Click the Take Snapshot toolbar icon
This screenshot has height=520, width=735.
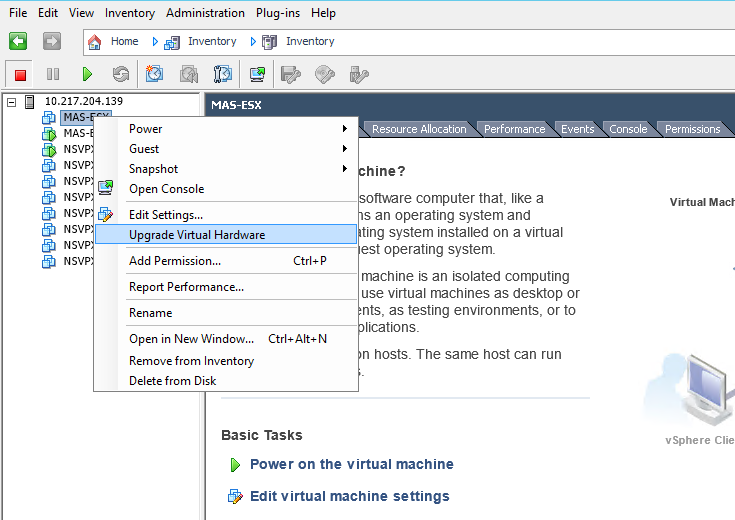pos(154,74)
